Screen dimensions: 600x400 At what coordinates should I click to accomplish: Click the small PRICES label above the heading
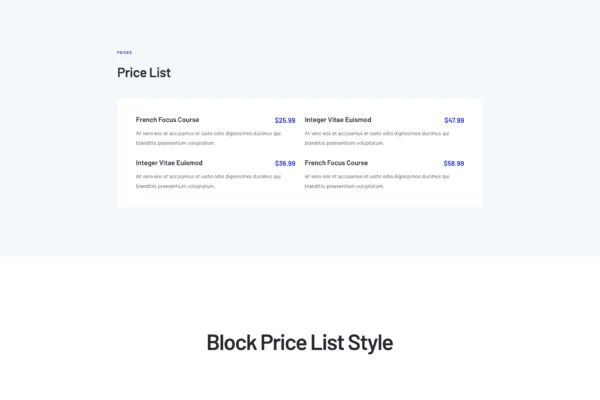[124, 52]
